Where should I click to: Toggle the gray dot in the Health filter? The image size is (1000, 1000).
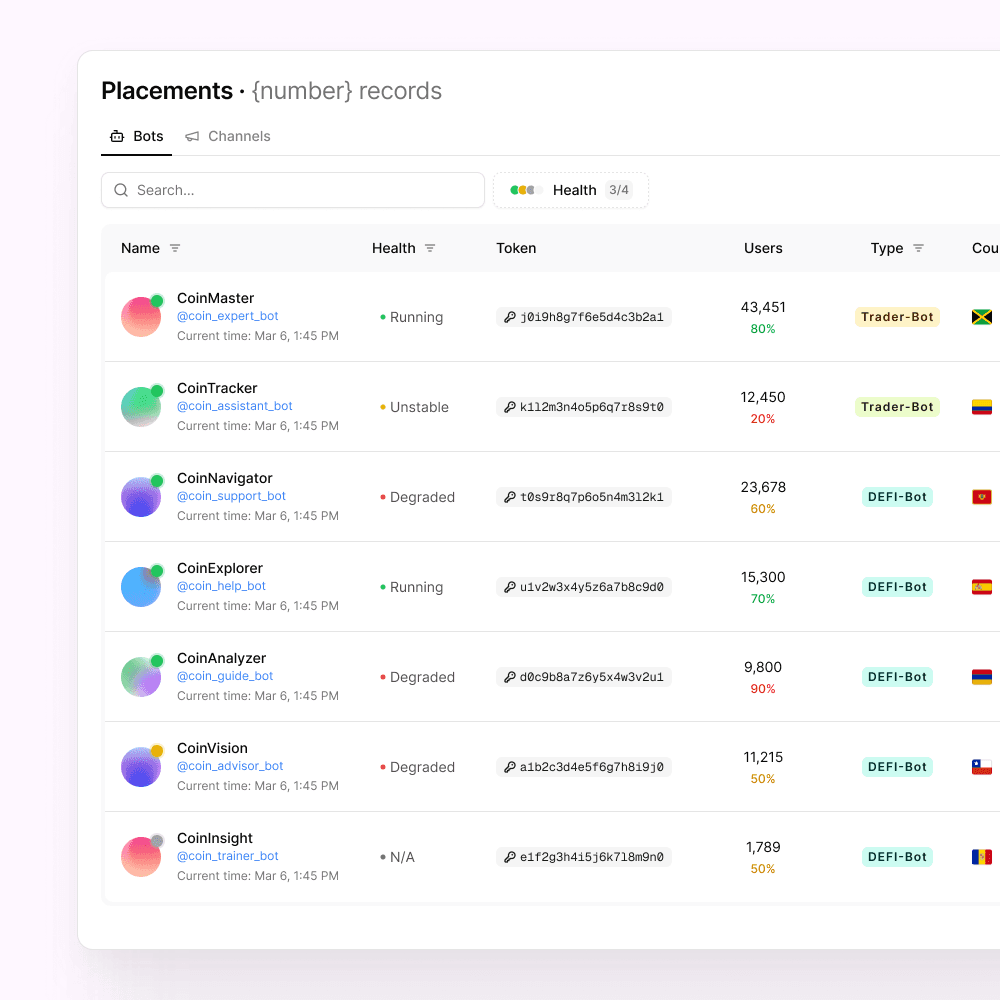[530, 189]
